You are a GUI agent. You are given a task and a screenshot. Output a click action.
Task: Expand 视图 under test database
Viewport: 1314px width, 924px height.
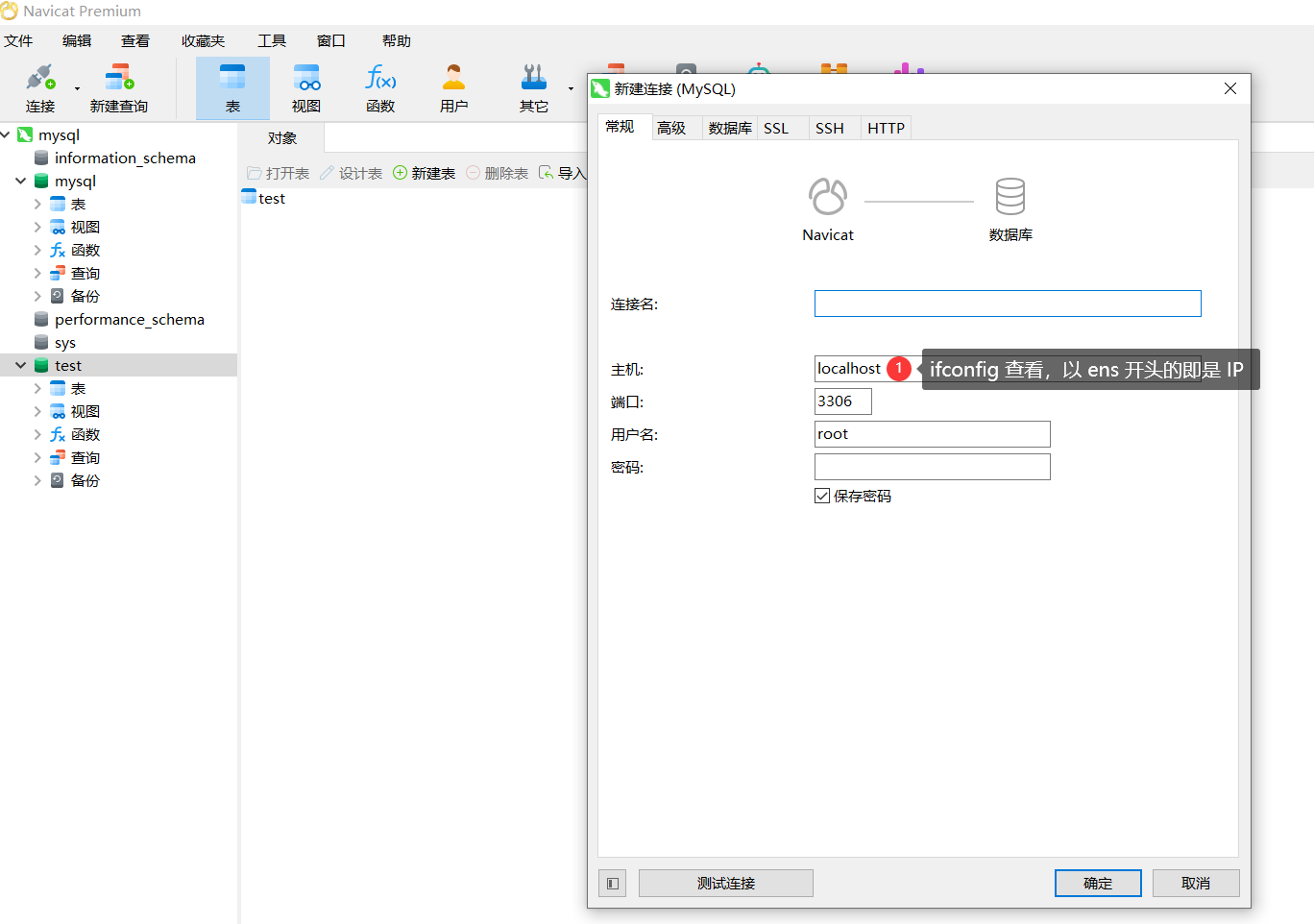pos(37,411)
